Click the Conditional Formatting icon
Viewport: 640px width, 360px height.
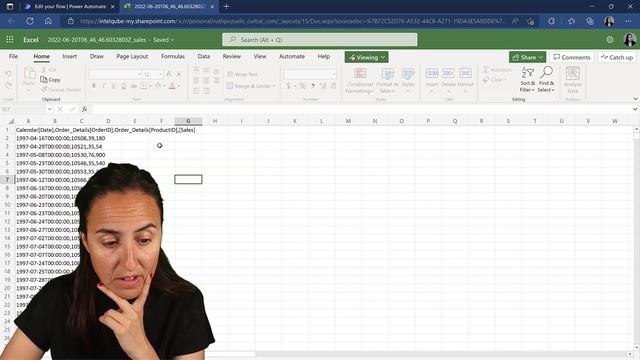pyautogui.click(x=360, y=74)
